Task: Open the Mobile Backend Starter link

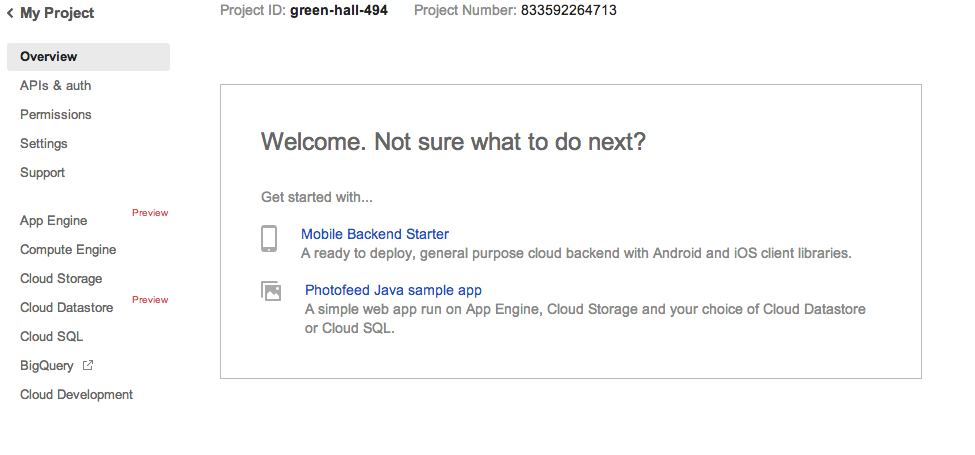Action: [x=375, y=234]
